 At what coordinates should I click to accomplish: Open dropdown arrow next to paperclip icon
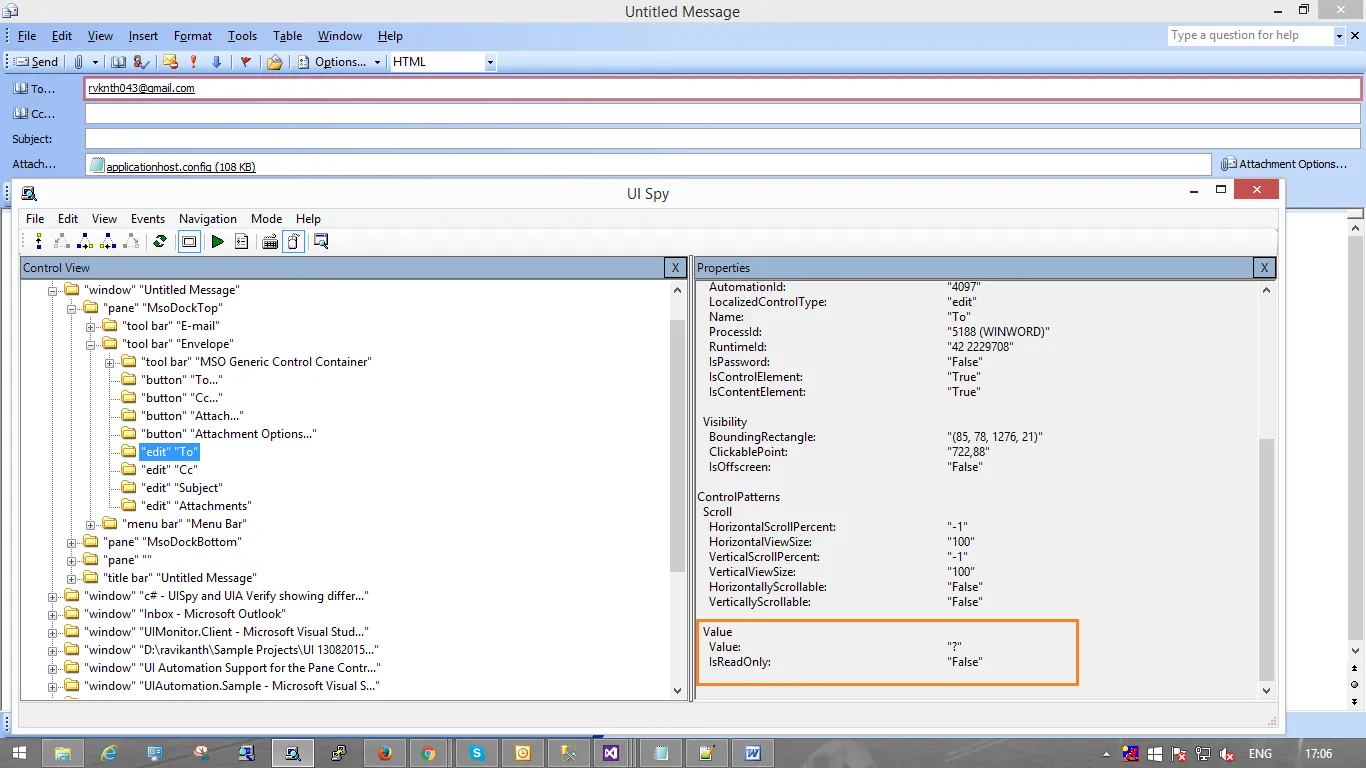point(94,62)
